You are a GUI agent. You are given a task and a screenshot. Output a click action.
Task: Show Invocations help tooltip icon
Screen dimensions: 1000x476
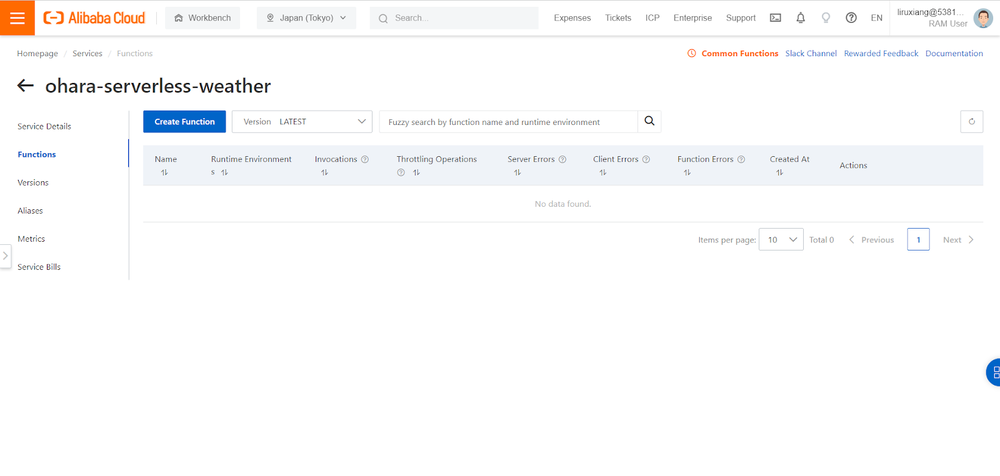pos(365,160)
